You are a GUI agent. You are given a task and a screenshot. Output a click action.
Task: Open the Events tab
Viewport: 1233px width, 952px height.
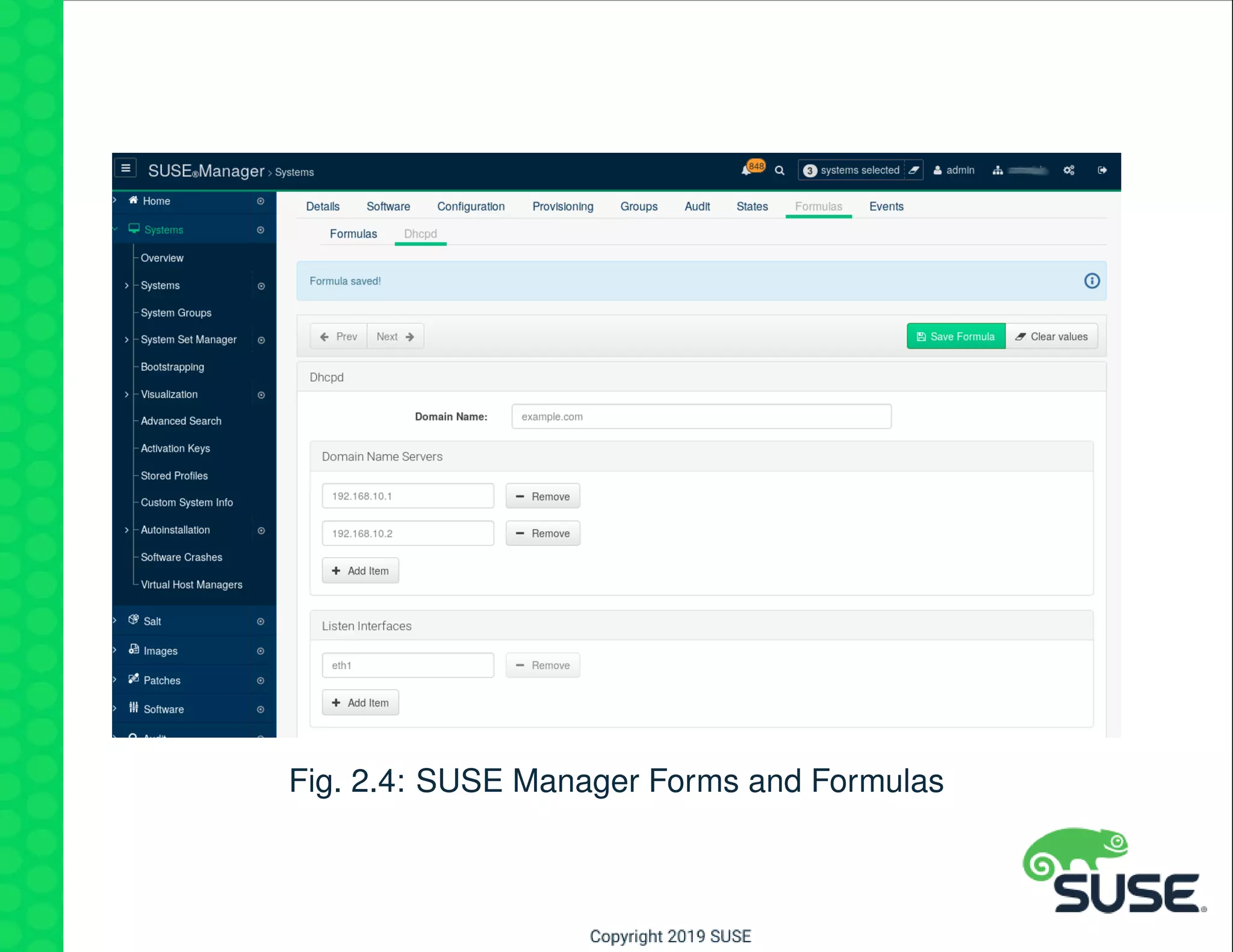[x=886, y=206]
